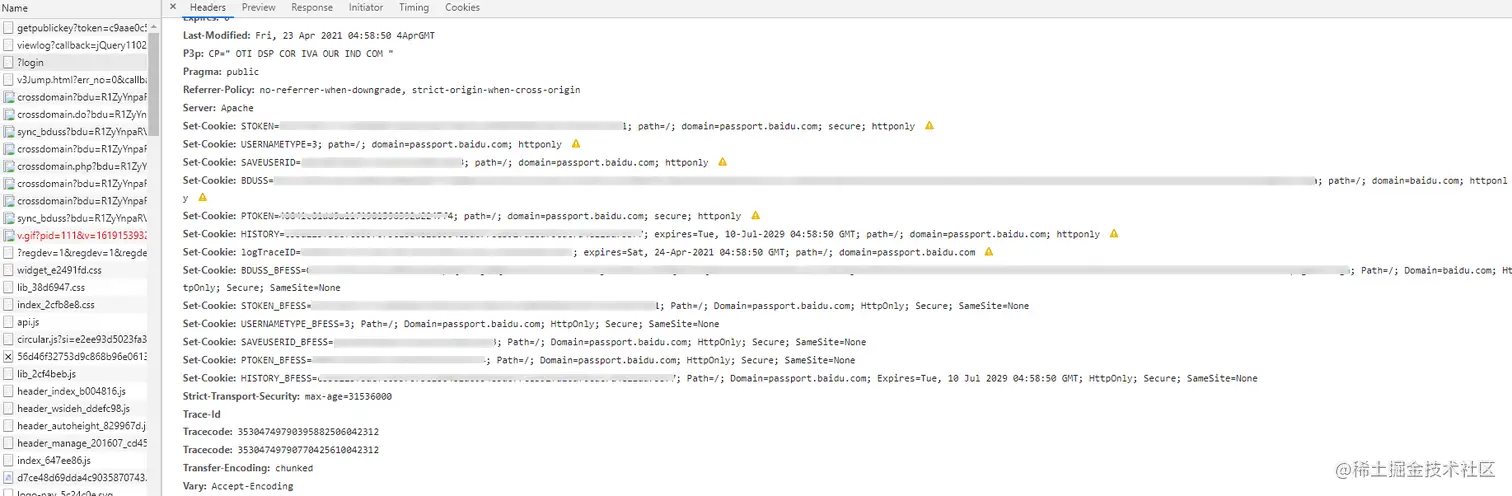Viewport: 1512px width, 496px height.
Task: Click warning icon on USERNAMETYPE=3 cookie line
Action: tap(575, 144)
